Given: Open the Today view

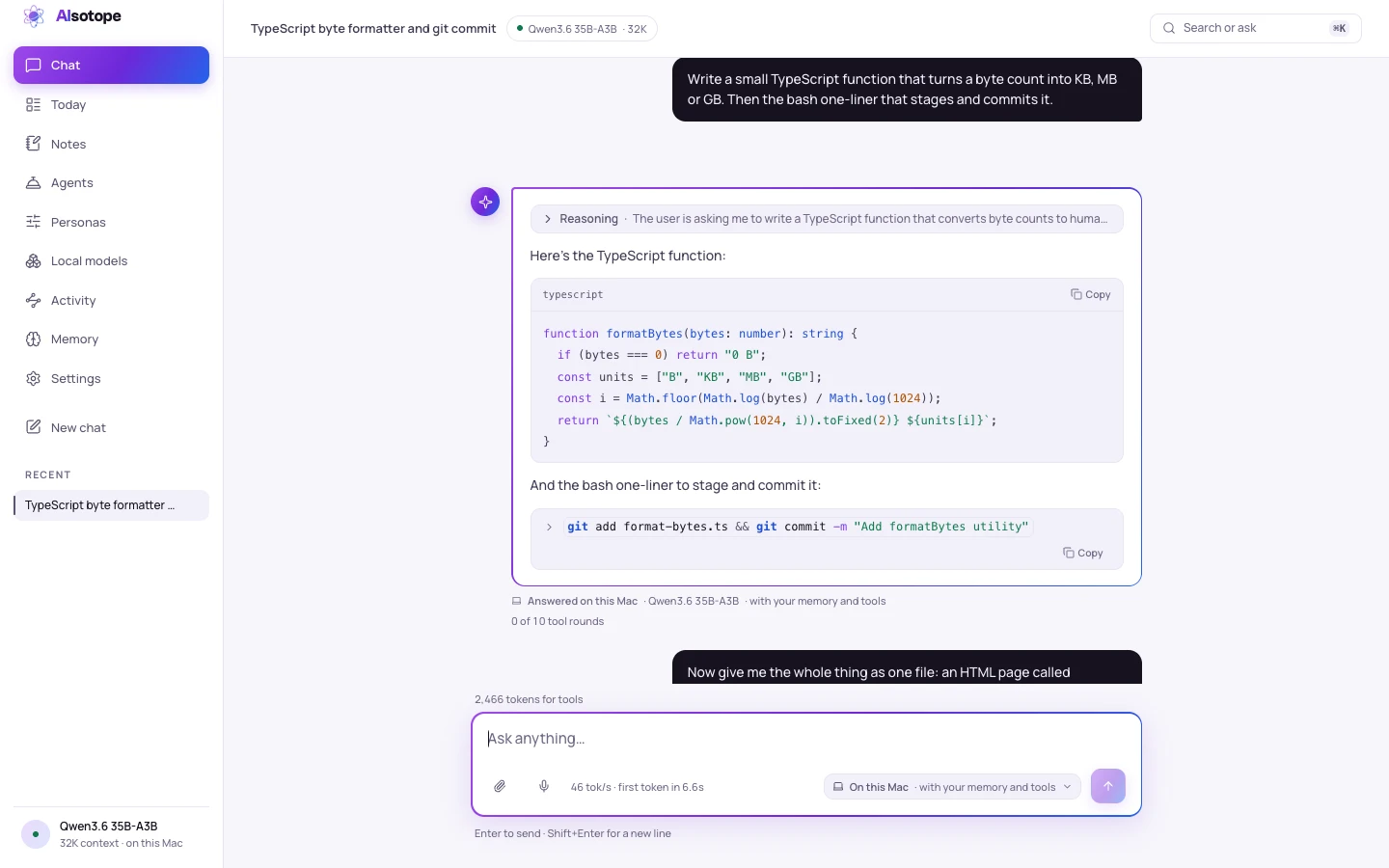Looking at the screenshot, I should [x=111, y=104].
